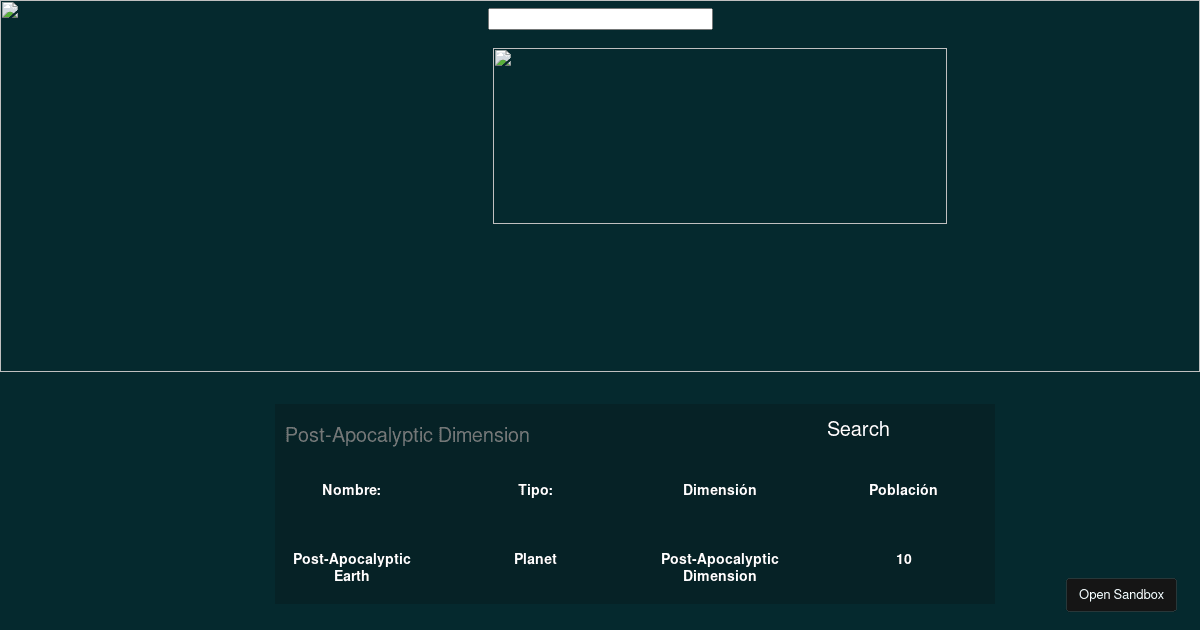This screenshot has width=1200, height=630.
Task: Select the Planet type cell
Action: (x=536, y=559)
